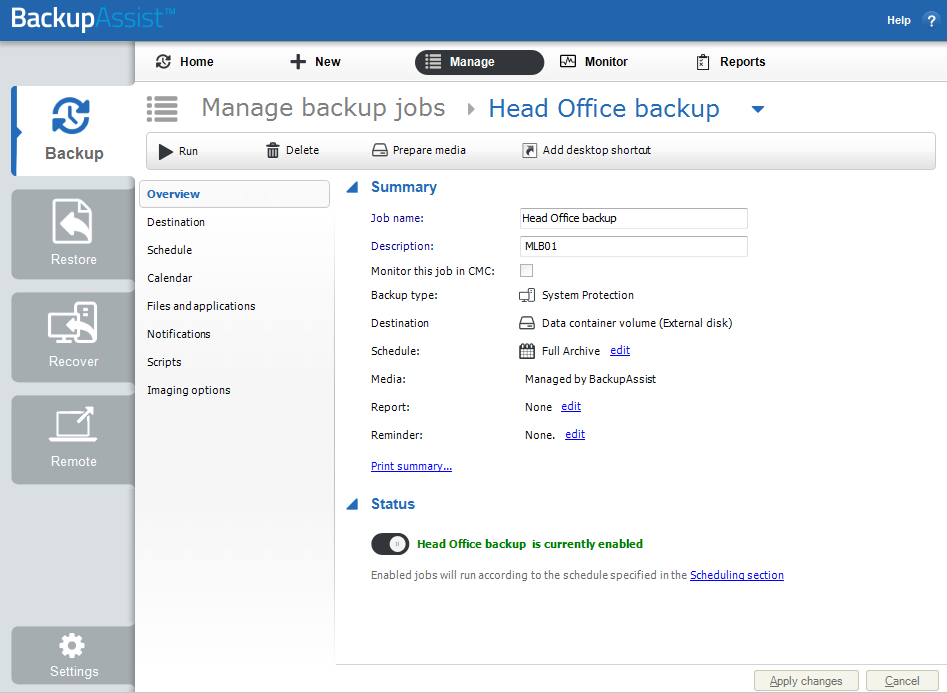947x693 pixels.
Task: Click the Help question mark icon
Action: pos(931,21)
